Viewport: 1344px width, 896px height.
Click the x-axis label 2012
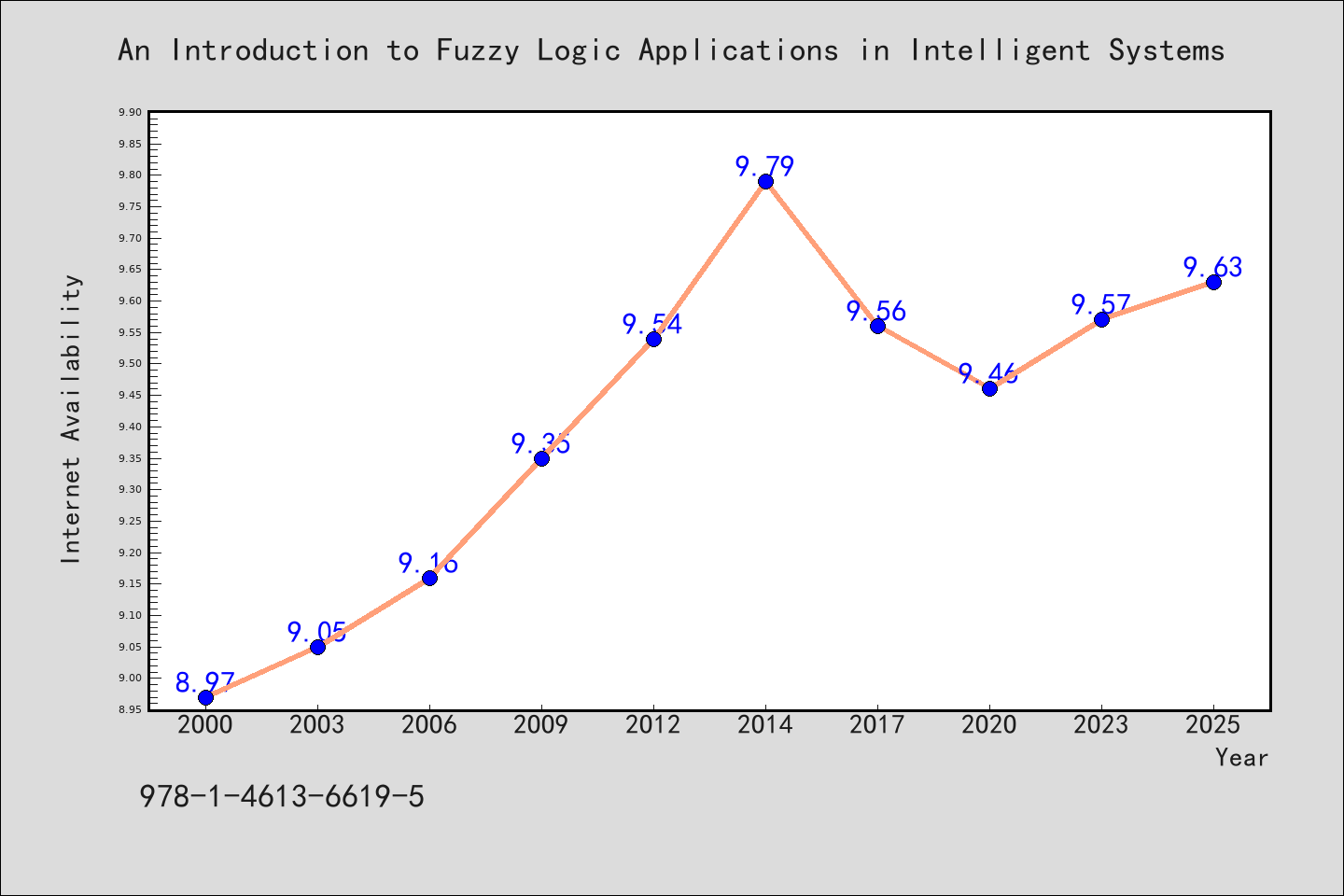point(653,725)
